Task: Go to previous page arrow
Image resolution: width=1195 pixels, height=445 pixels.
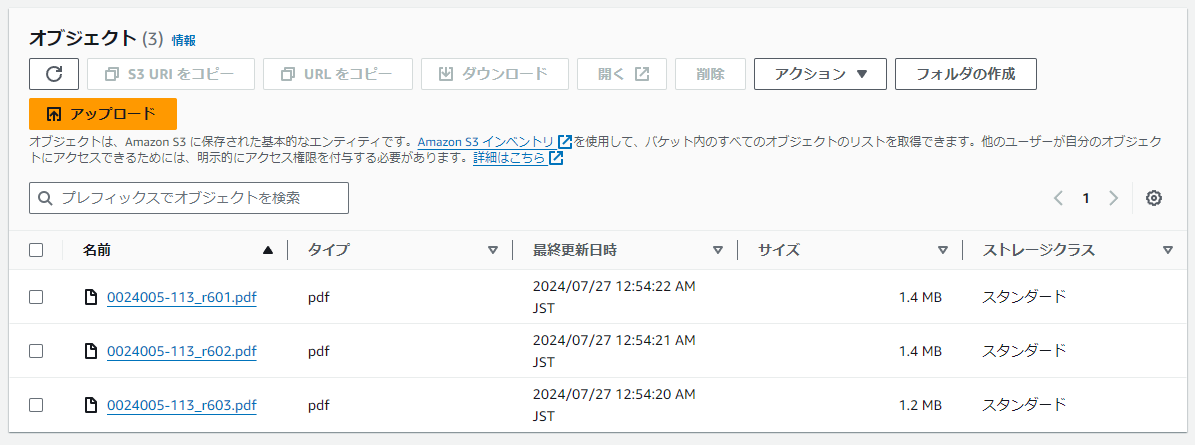Action: tap(1058, 198)
